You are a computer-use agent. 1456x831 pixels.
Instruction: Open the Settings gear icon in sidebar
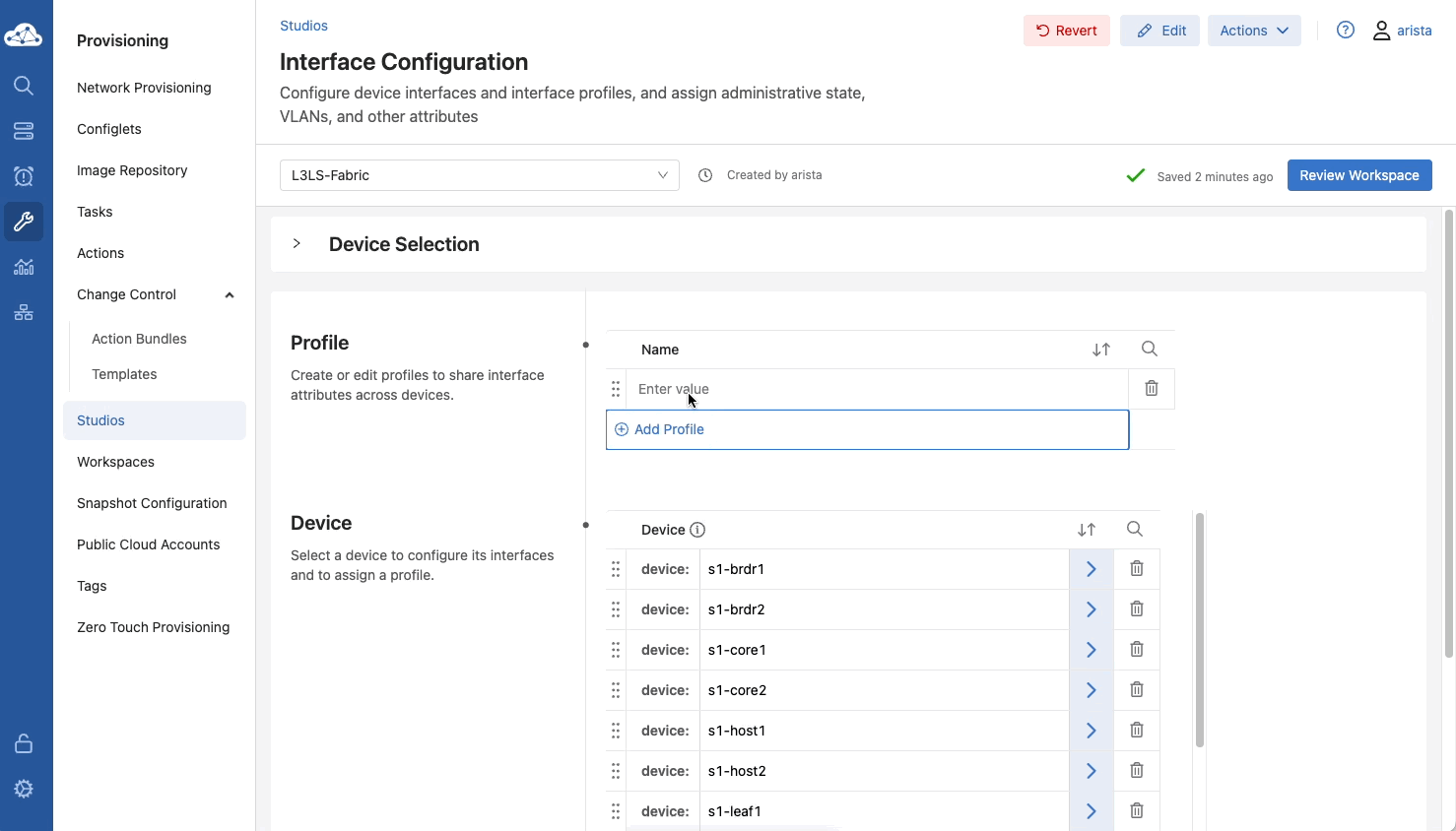24,789
